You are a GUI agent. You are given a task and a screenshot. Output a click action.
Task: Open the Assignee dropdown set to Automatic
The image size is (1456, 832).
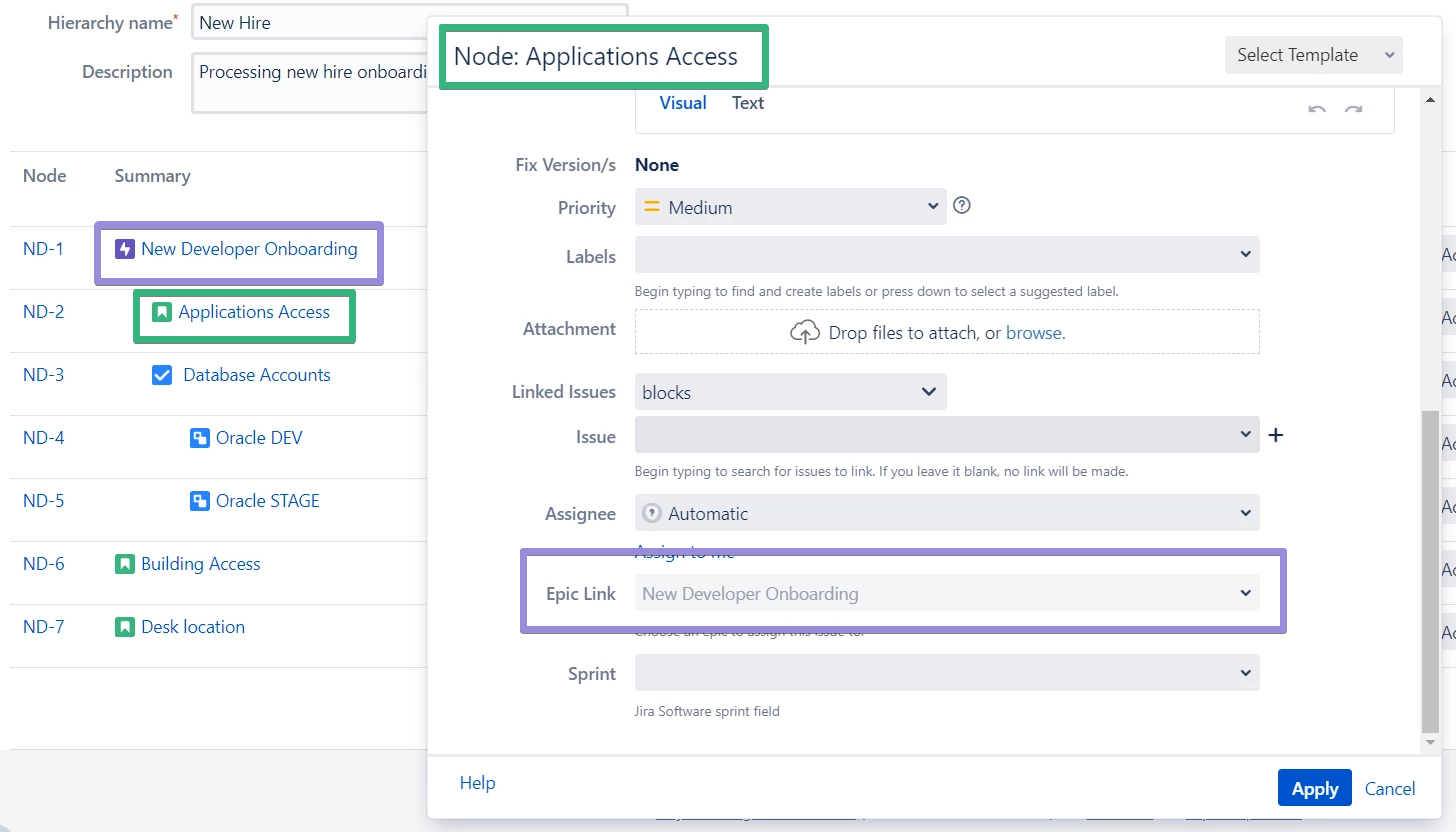pos(946,513)
